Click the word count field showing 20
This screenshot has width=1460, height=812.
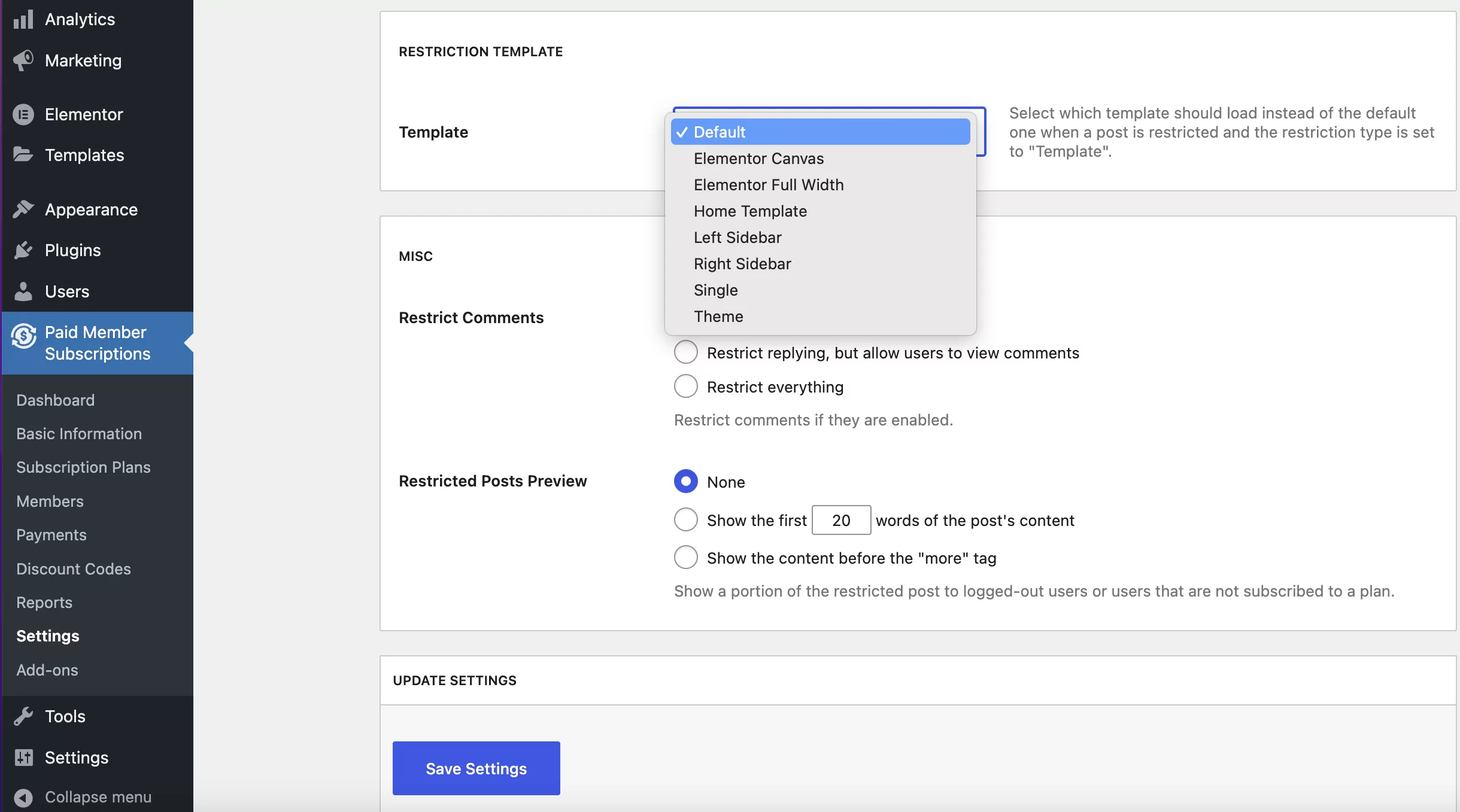[x=841, y=520]
